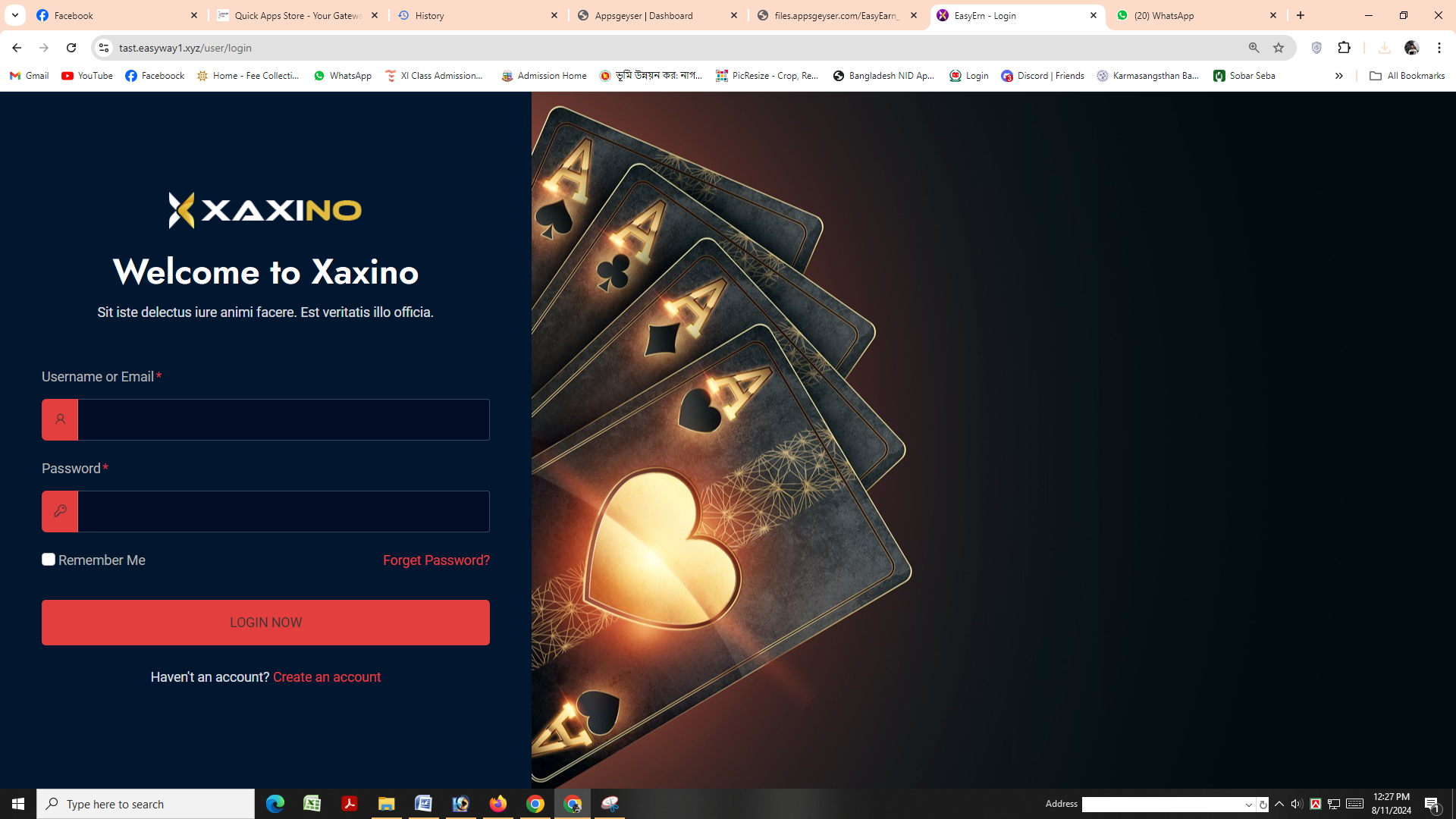The width and height of the screenshot is (1456, 819).
Task: Open the Forget Password link
Action: click(x=436, y=560)
